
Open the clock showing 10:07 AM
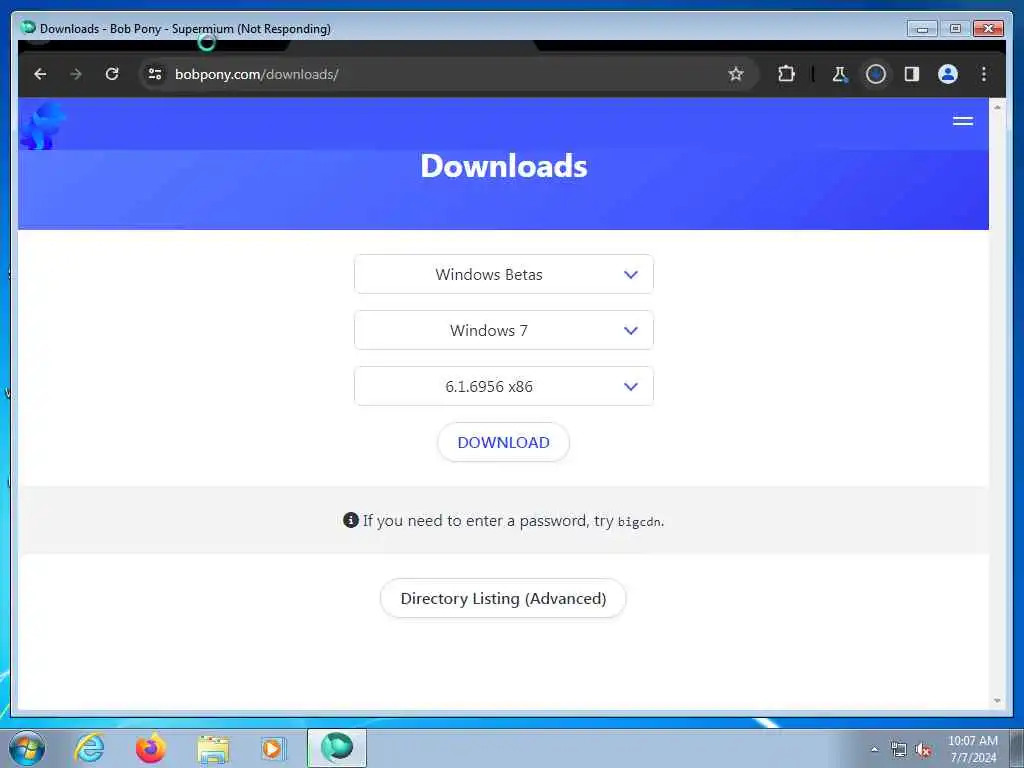click(x=973, y=749)
